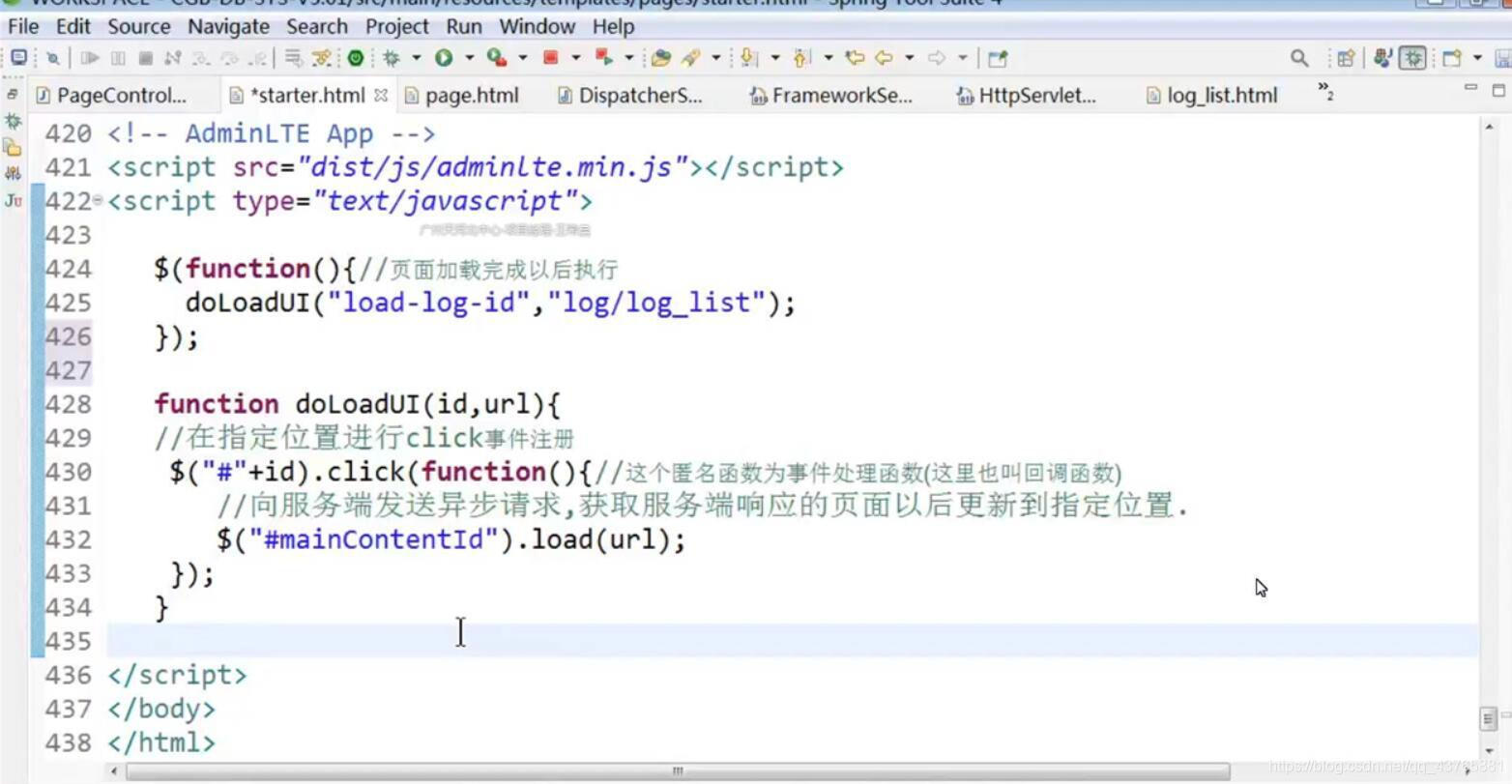The height and width of the screenshot is (784, 1512).
Task: Open the Search menu
Action: point(317,26)
